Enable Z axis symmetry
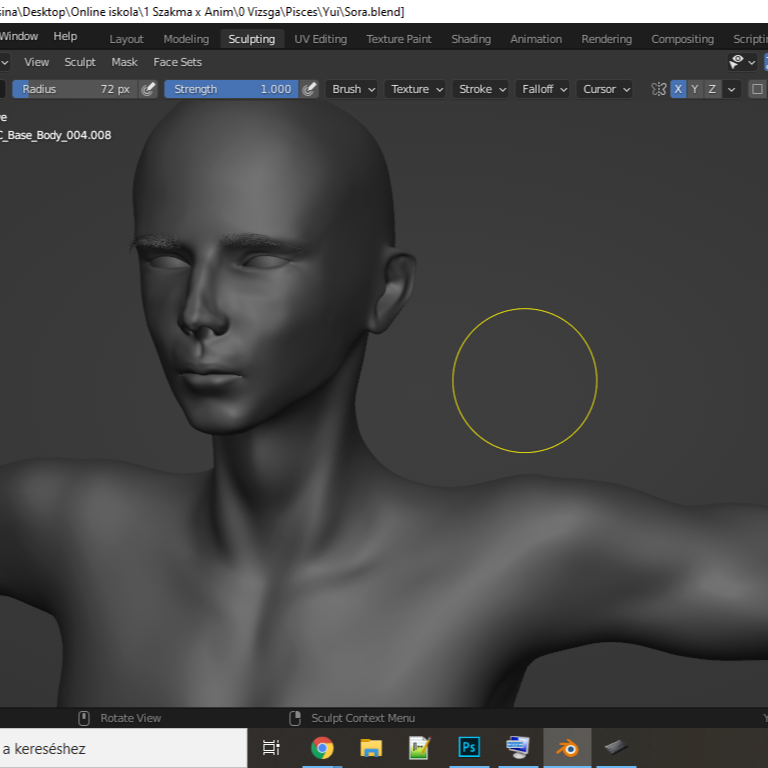Viewport: 768px width, 768px height. click(x=712, y=89)
